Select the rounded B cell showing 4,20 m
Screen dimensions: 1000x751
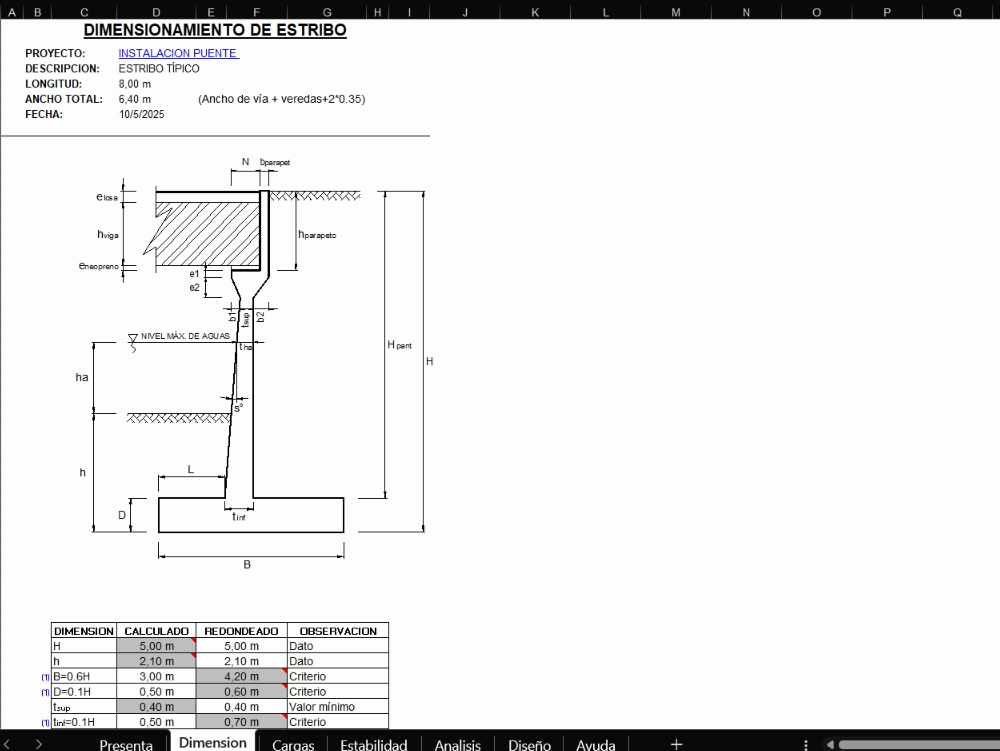pos(241,676)
